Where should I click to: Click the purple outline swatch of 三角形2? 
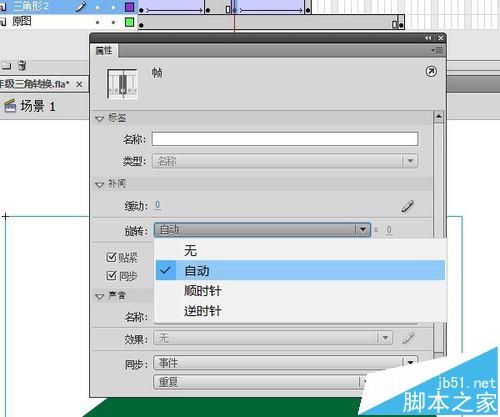pyautogui.click(x=129, y=7)
